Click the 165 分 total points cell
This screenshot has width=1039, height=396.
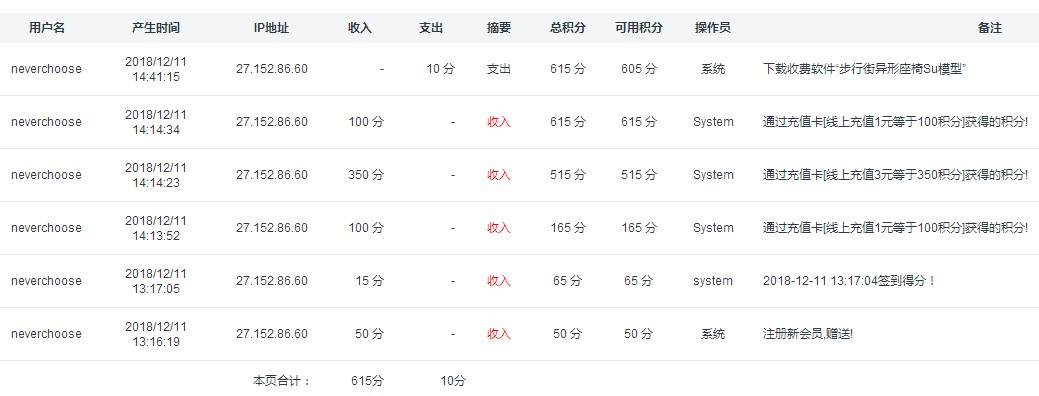click(568, 228)
